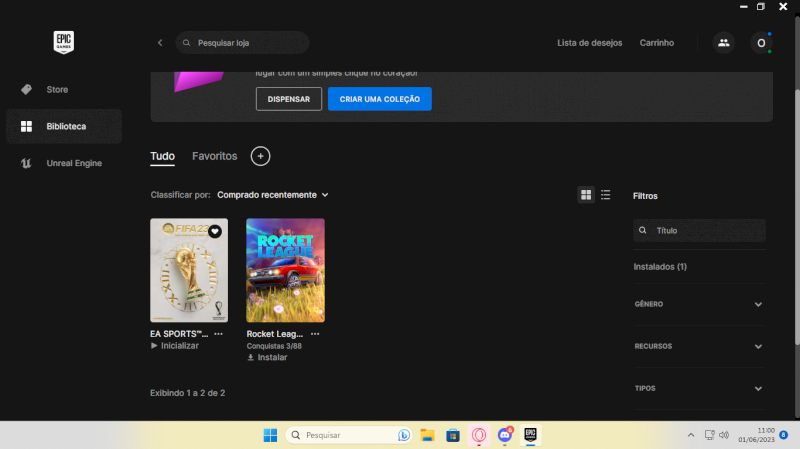Open Opera GX browser from taskbar

click(x=479, y=435)
